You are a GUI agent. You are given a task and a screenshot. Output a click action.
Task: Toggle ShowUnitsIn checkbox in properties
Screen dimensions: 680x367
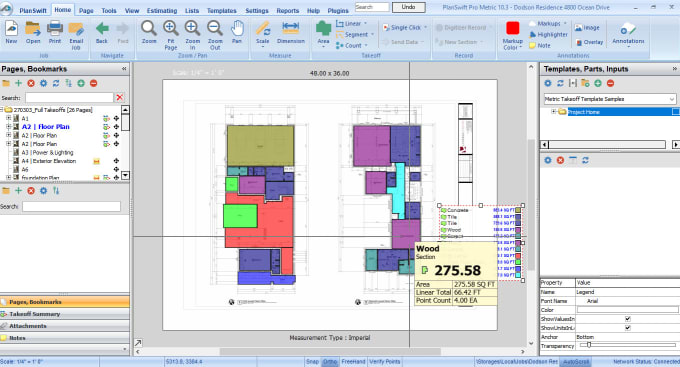point(628,328)
